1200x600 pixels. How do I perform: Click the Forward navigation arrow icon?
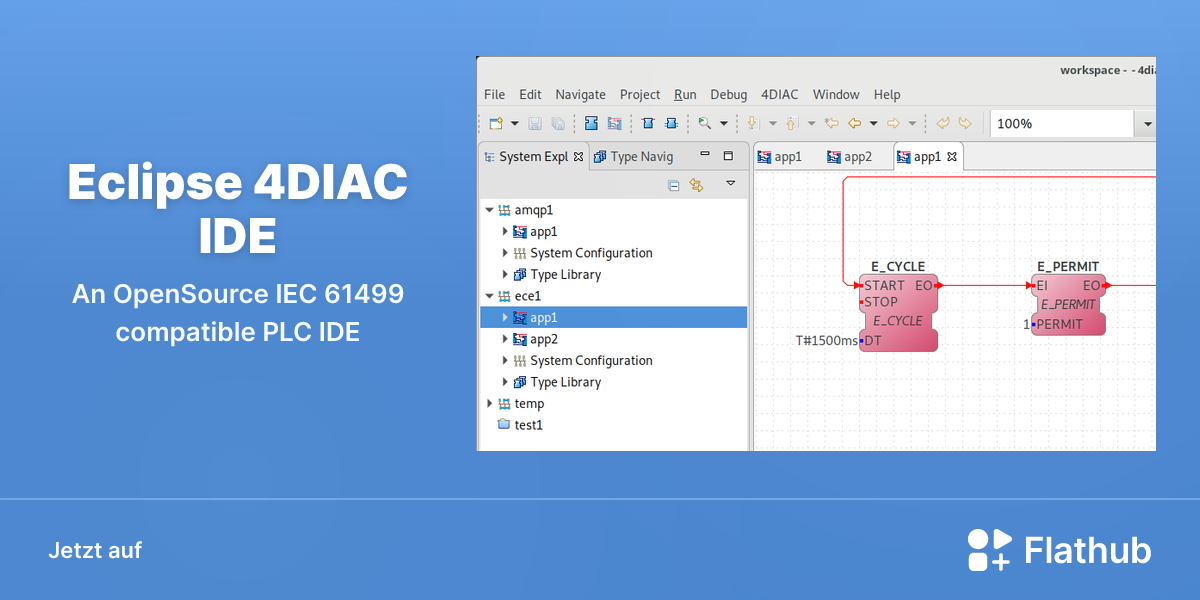(x=894, y=123)
